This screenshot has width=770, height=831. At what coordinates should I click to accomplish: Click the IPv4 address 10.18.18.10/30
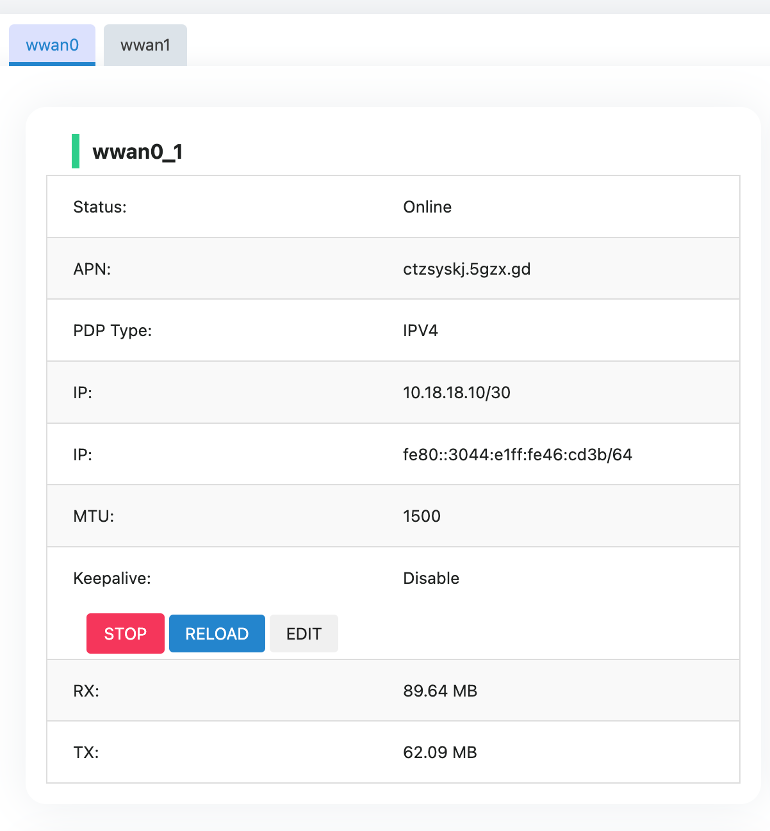pos(457,392)
